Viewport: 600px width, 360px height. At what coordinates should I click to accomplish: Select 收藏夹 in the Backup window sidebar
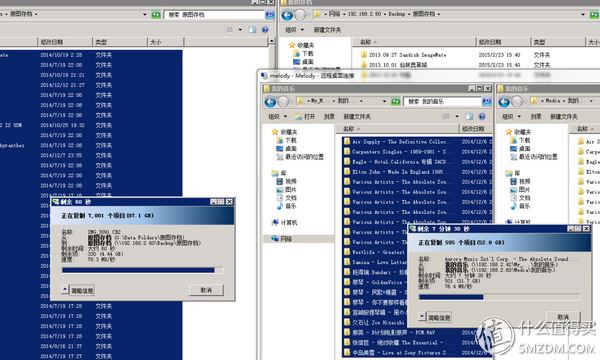pos(302,45)
